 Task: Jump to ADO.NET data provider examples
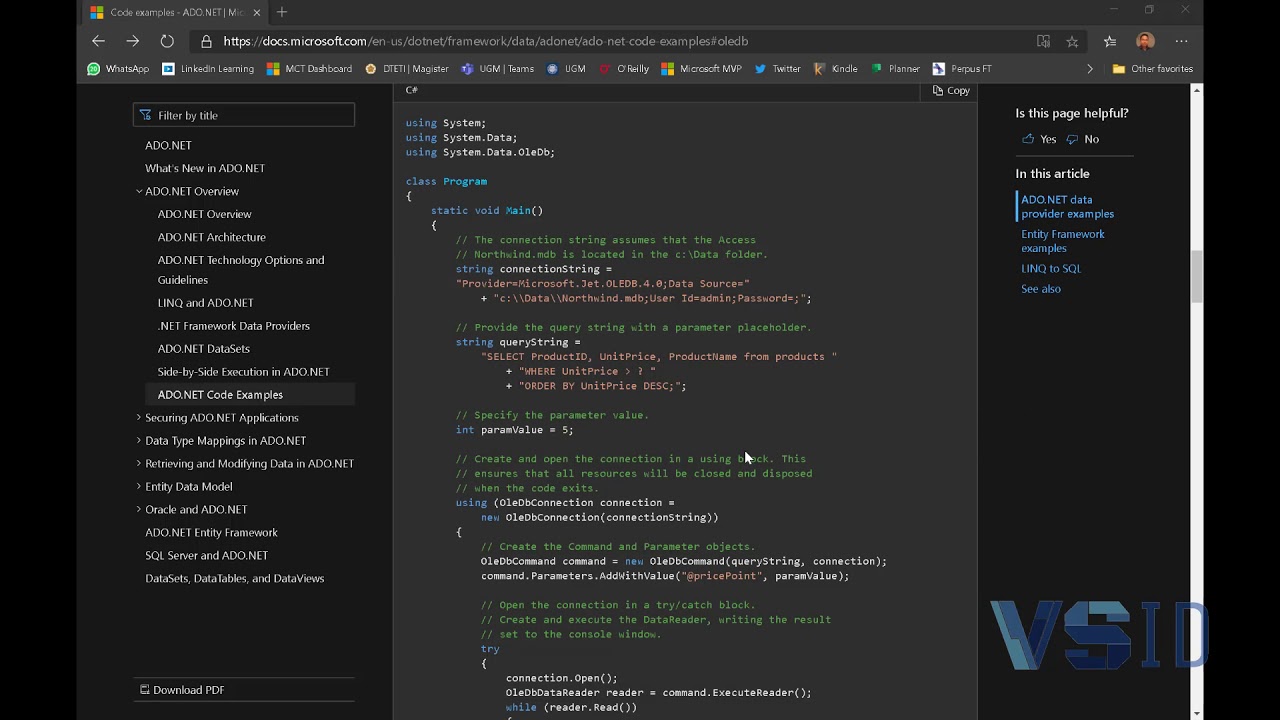pos(1067,207)
